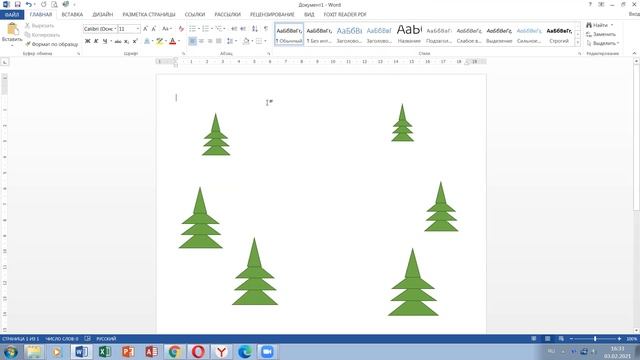Open Выделить dropdown

[603, 43]
